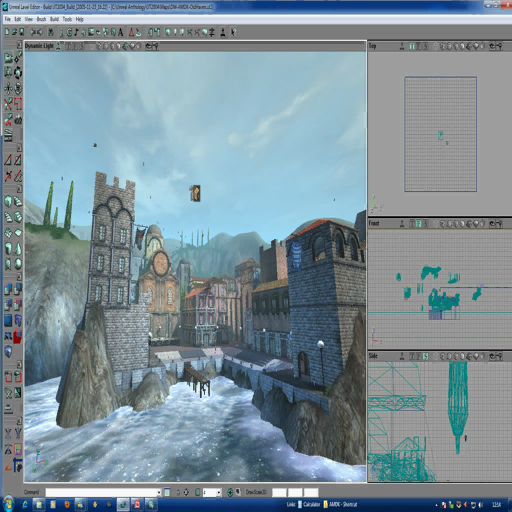Toggle the active S button in the Side viewport toolbar
The image size is (512, 512).
tap(425, 356)
